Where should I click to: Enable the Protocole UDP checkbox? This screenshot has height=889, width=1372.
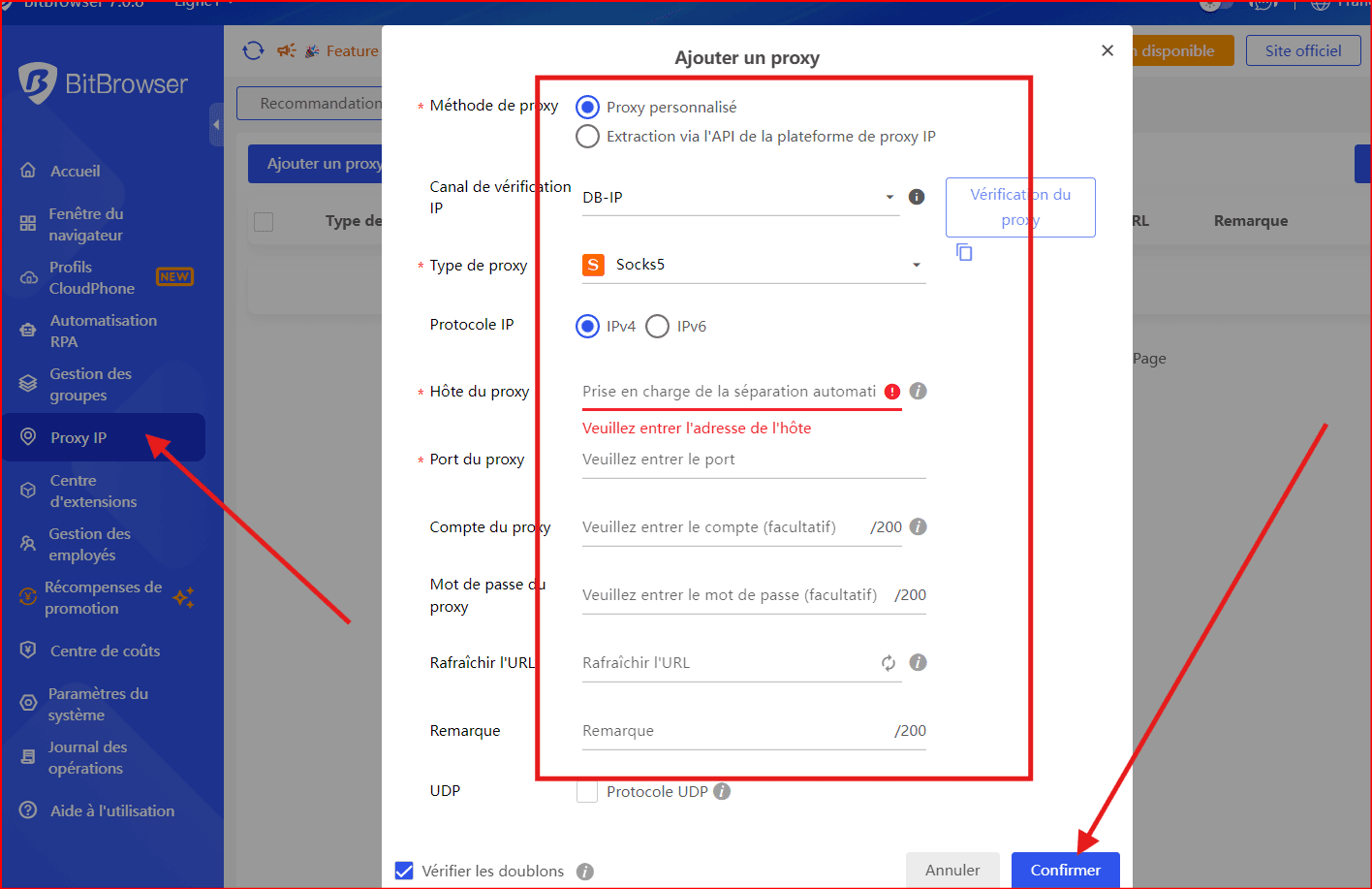click(x=587, y=792)
